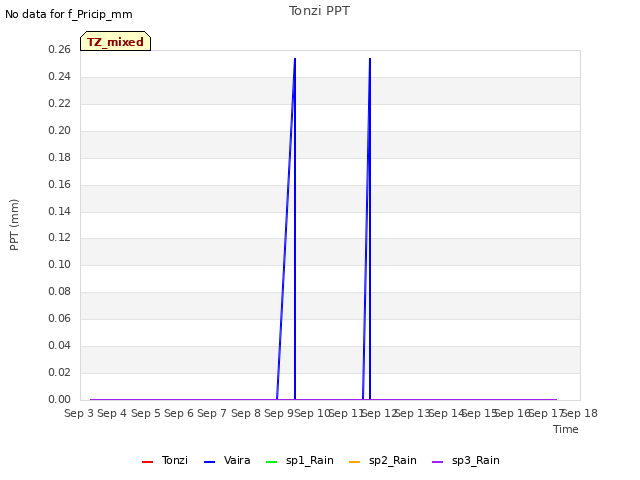Click the Sep 3 x-axis tick label
The height and width of the screenshot is (480, 640).
pos(79,413)
